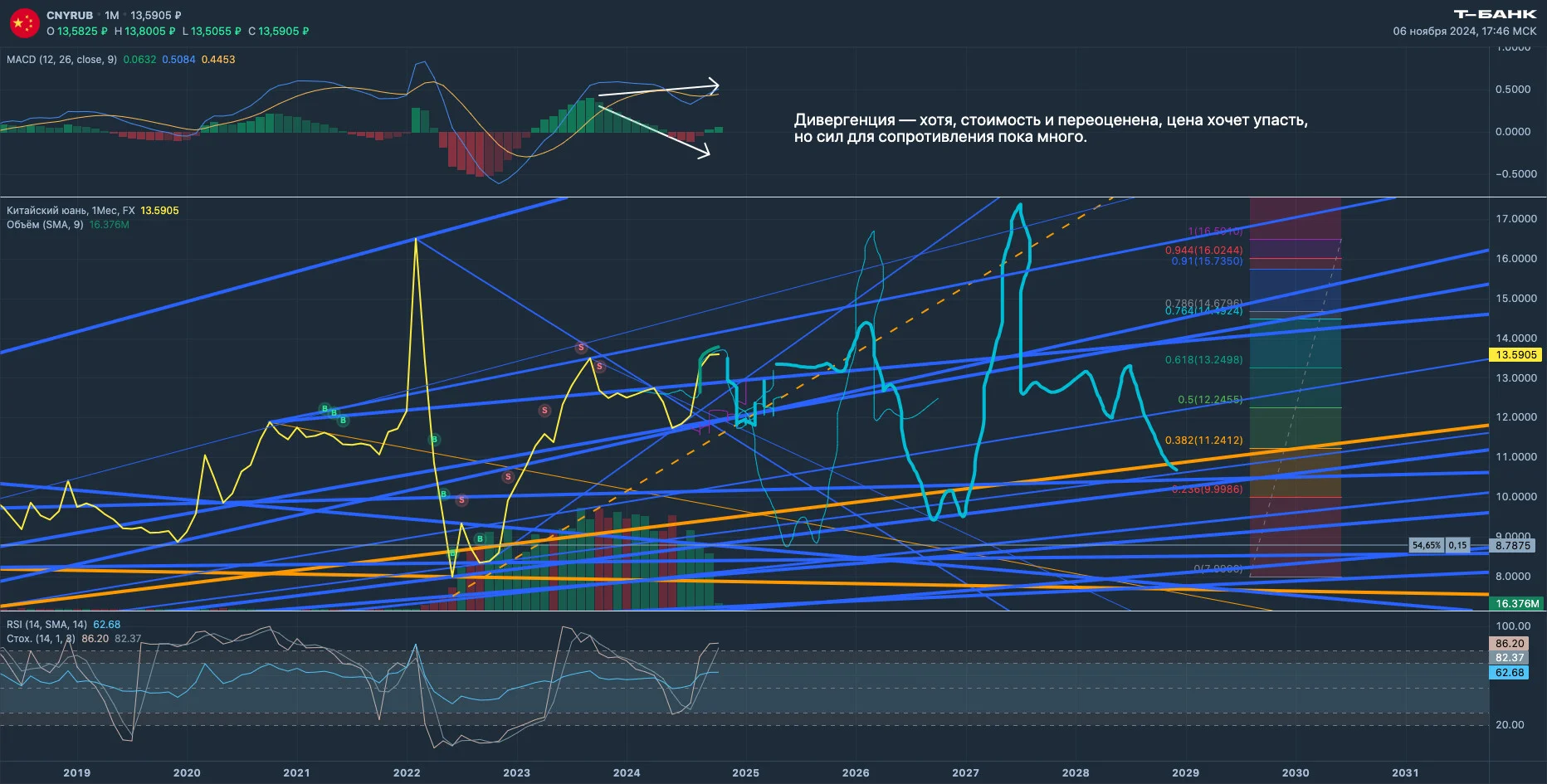Select the CNYRUB ticker name

click(70, 15)
